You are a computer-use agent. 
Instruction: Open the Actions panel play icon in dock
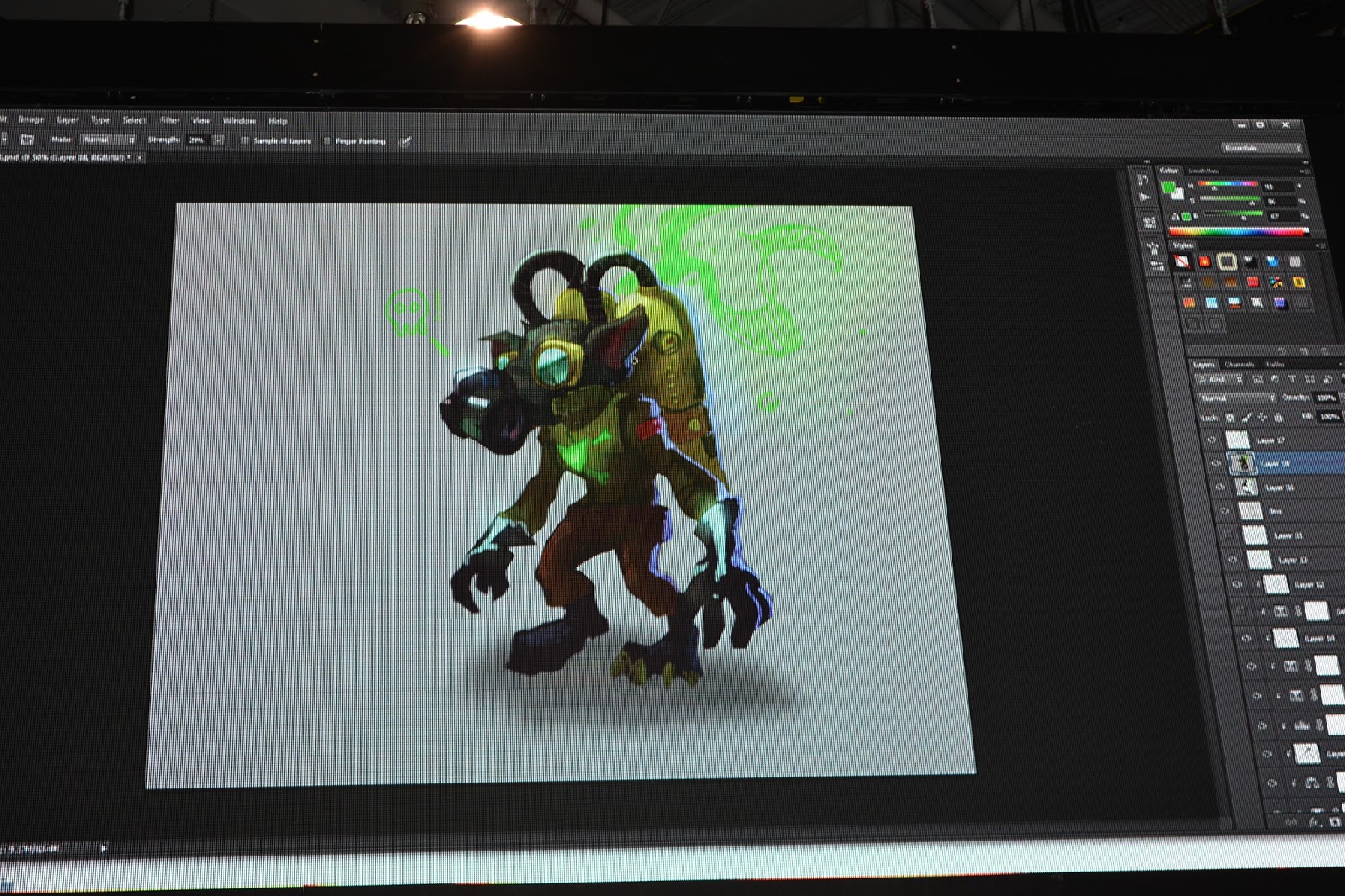[1144, 198]
